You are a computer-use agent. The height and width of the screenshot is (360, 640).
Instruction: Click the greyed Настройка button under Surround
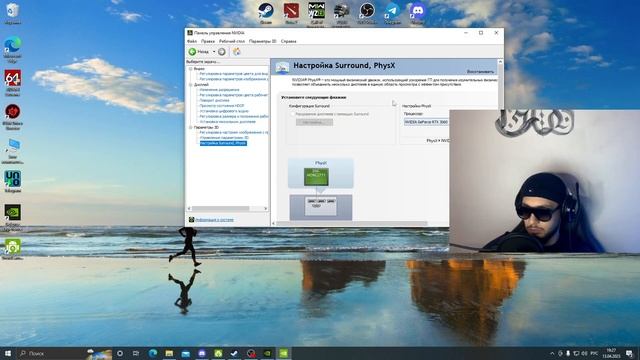(314, 122)
